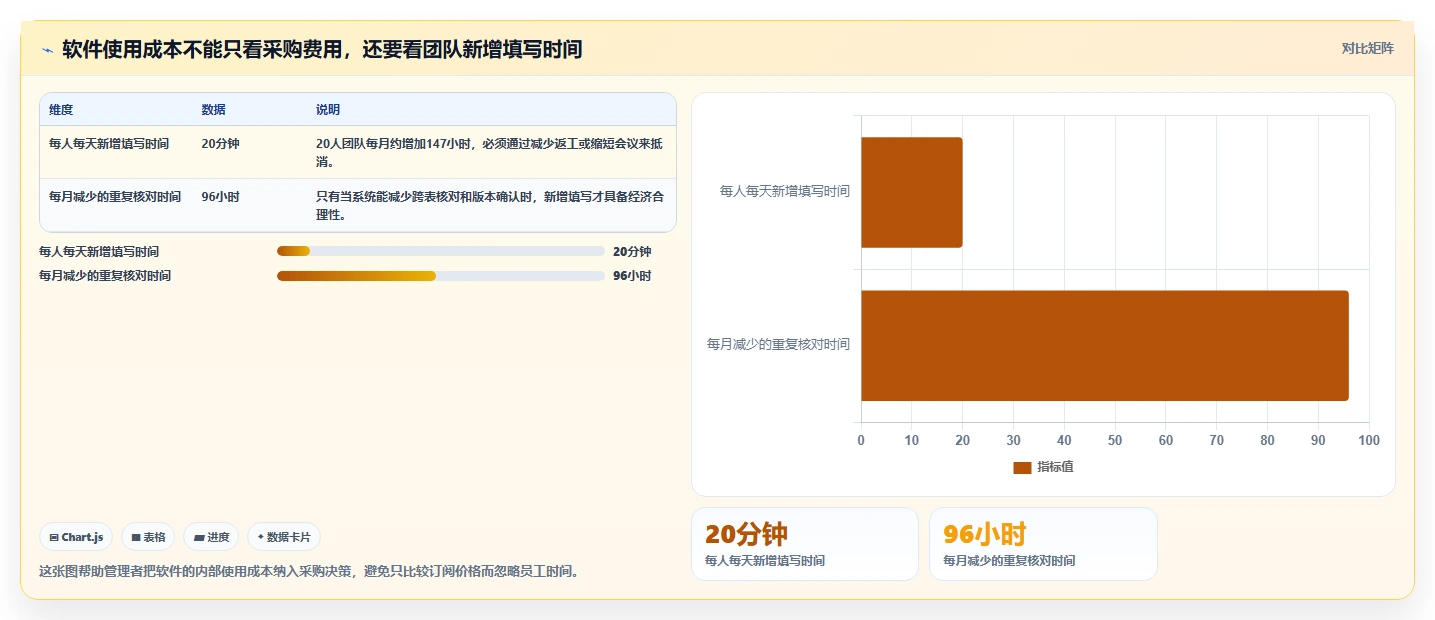Viewport: 1435px width, 620px height.
Task: Click description starting 20人团队每月约增加147小时
Action: [490, 153]
